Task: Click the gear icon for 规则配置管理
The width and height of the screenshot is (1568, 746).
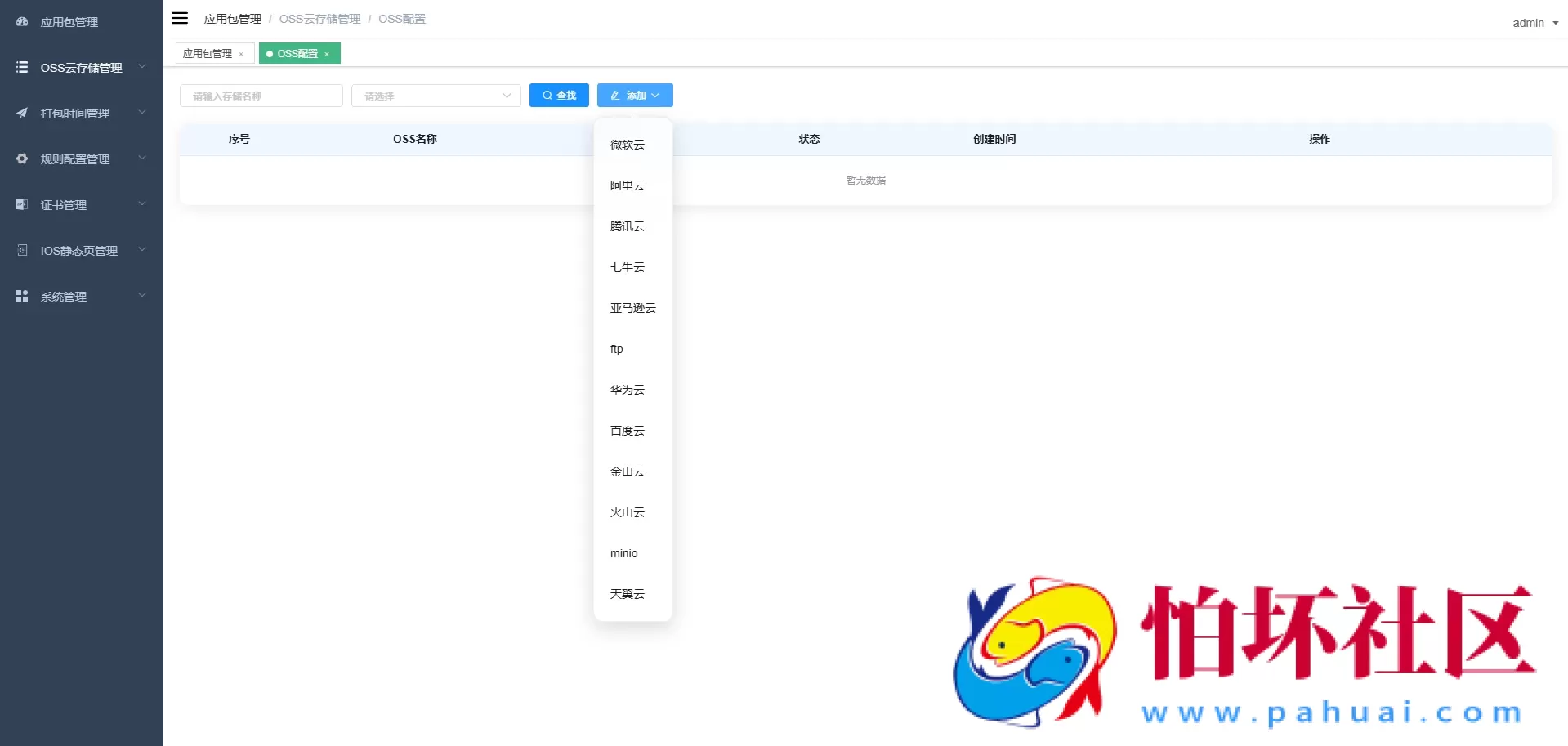Action: click(x=21, y=159)
